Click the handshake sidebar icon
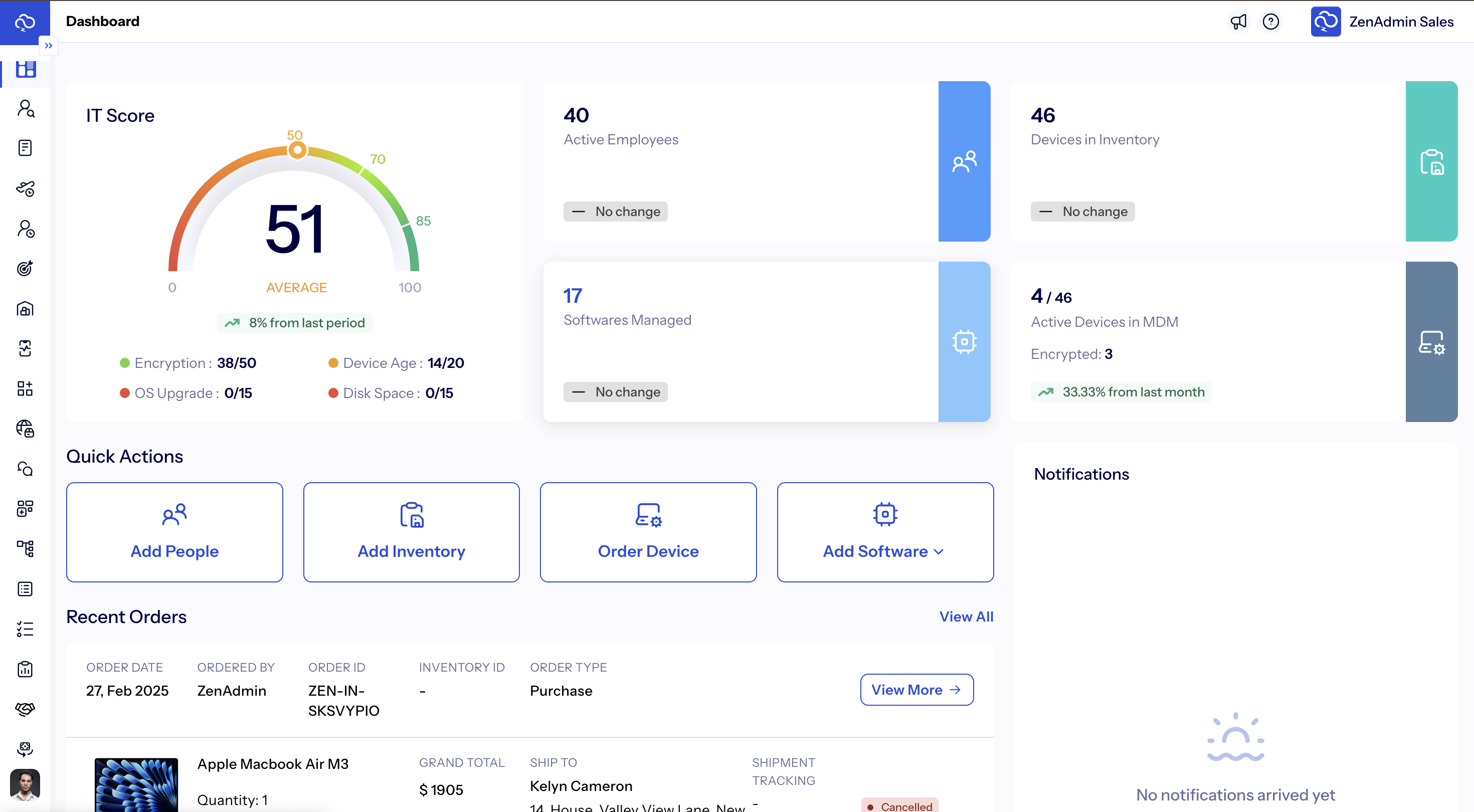 [x=25, y=709]
